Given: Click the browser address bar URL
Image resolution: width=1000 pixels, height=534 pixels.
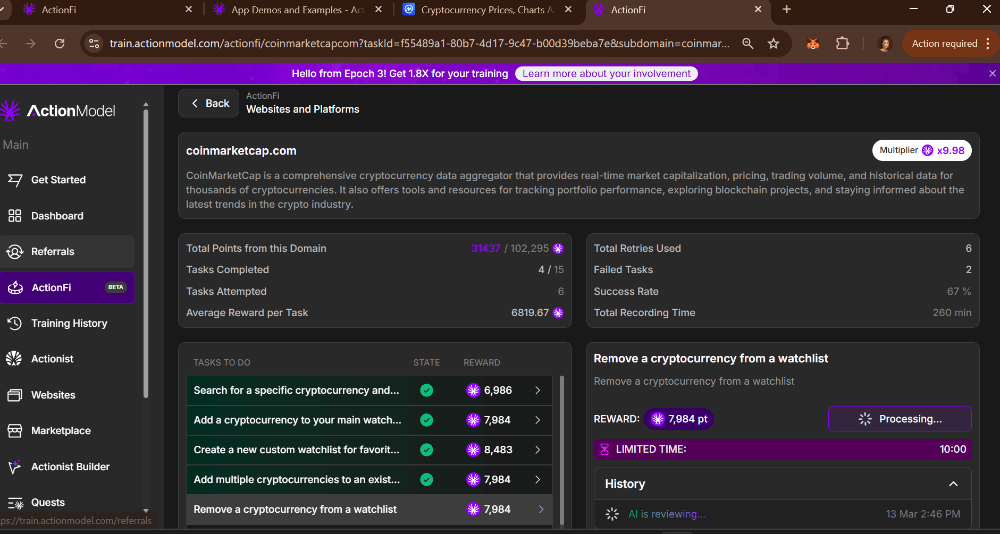Looking at the screenshot, I should pyautogui.click(x=420, y=44).
